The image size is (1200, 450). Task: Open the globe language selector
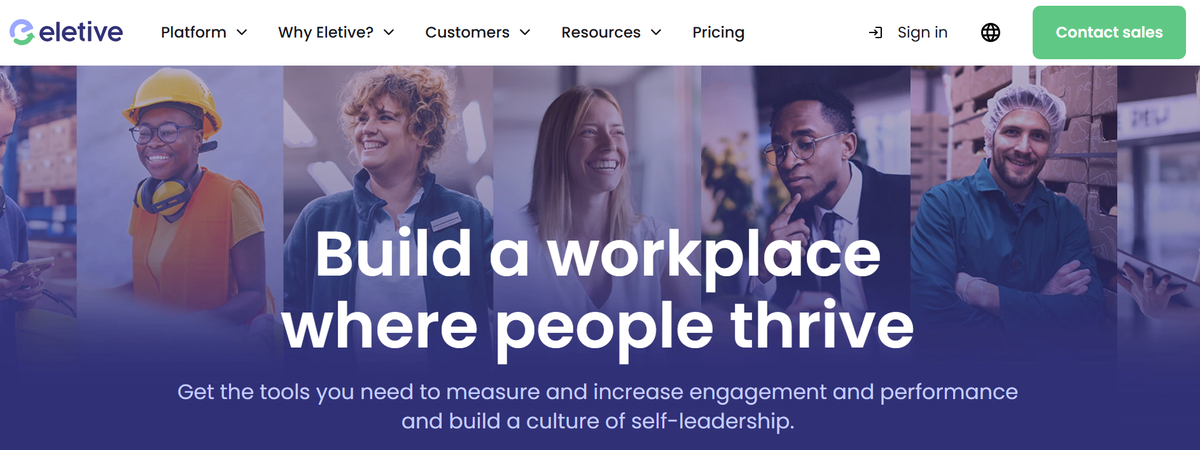click(x=990, y=33)
